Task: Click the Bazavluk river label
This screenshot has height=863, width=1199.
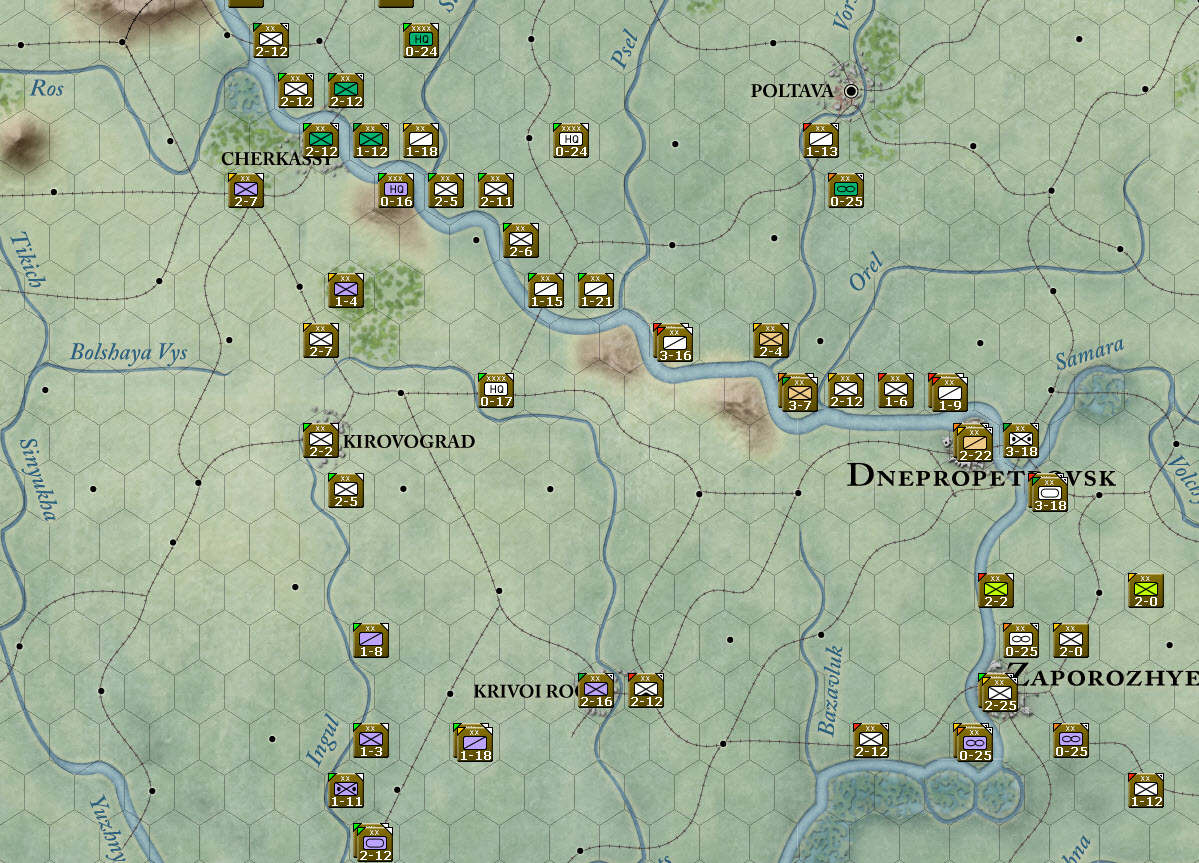Action: (x=830, y=691)
